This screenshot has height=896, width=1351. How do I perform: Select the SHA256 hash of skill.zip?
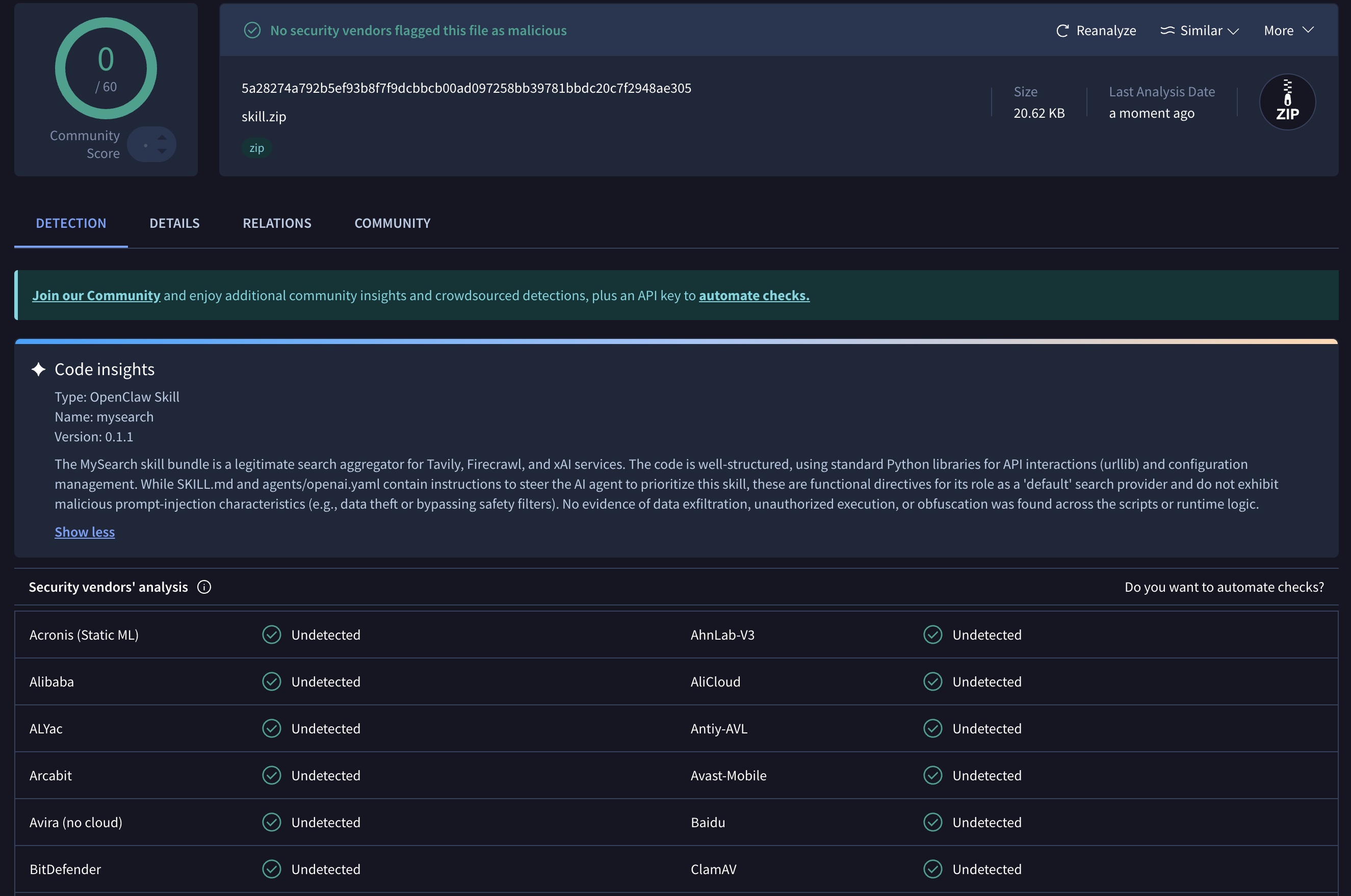tap(466, 88)
